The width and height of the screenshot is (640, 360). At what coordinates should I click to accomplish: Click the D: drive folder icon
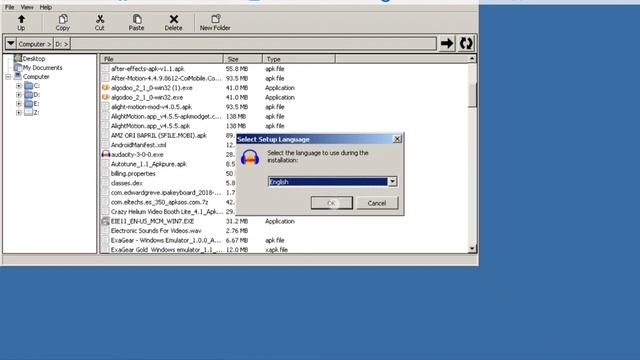[x=28, y=95]
